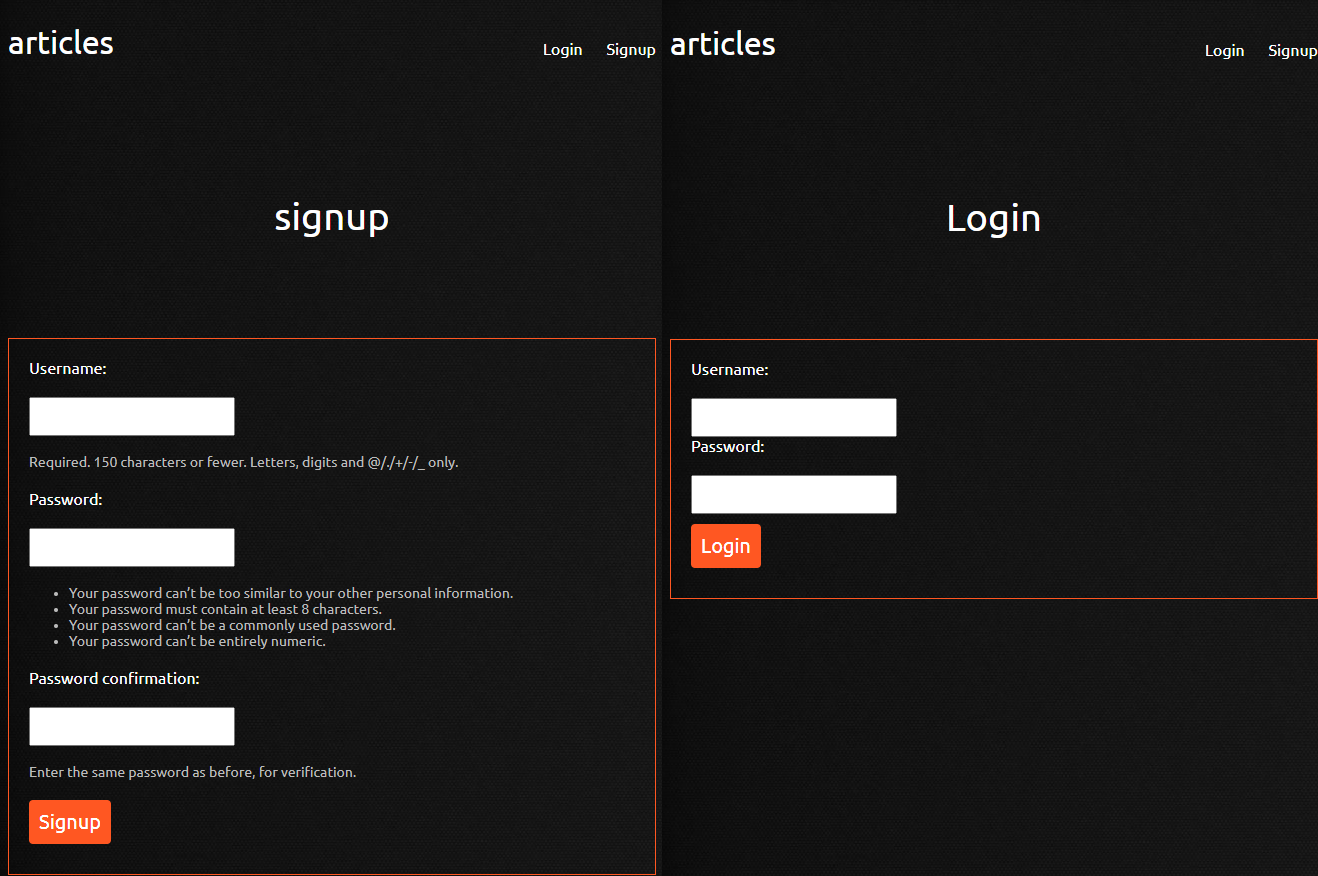Select the 'Required. 150 characters or fewer' hint
The width and height of the screenshot is (1318, 876).
point(244,463)
